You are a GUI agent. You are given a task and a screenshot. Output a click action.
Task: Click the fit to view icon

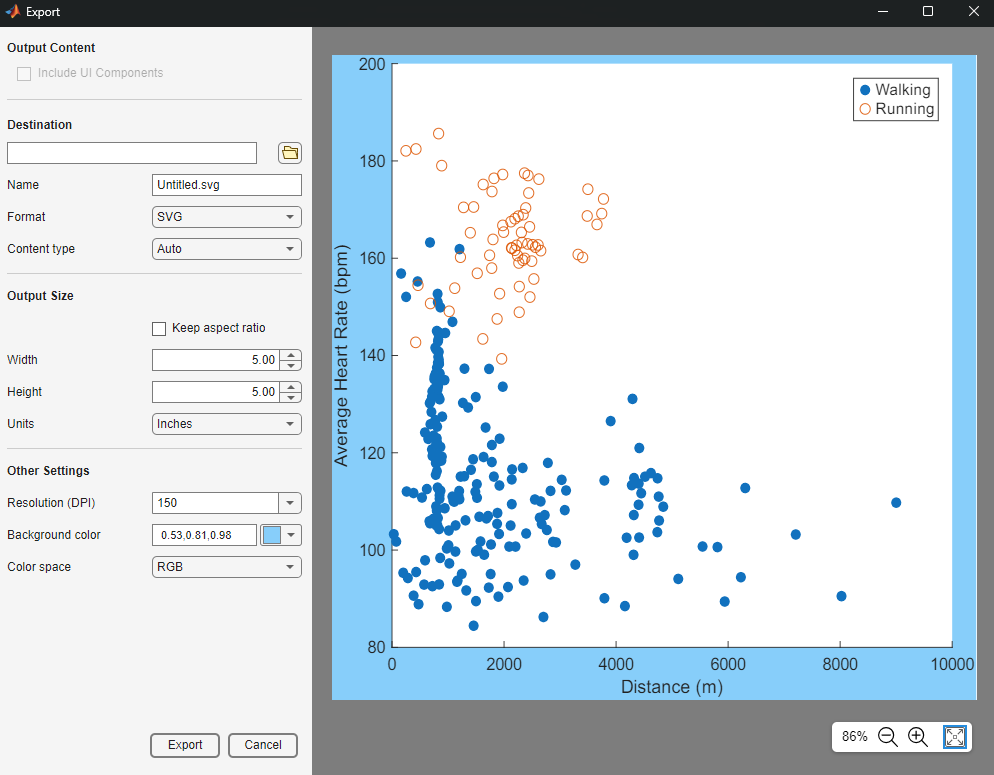(955, 737)
